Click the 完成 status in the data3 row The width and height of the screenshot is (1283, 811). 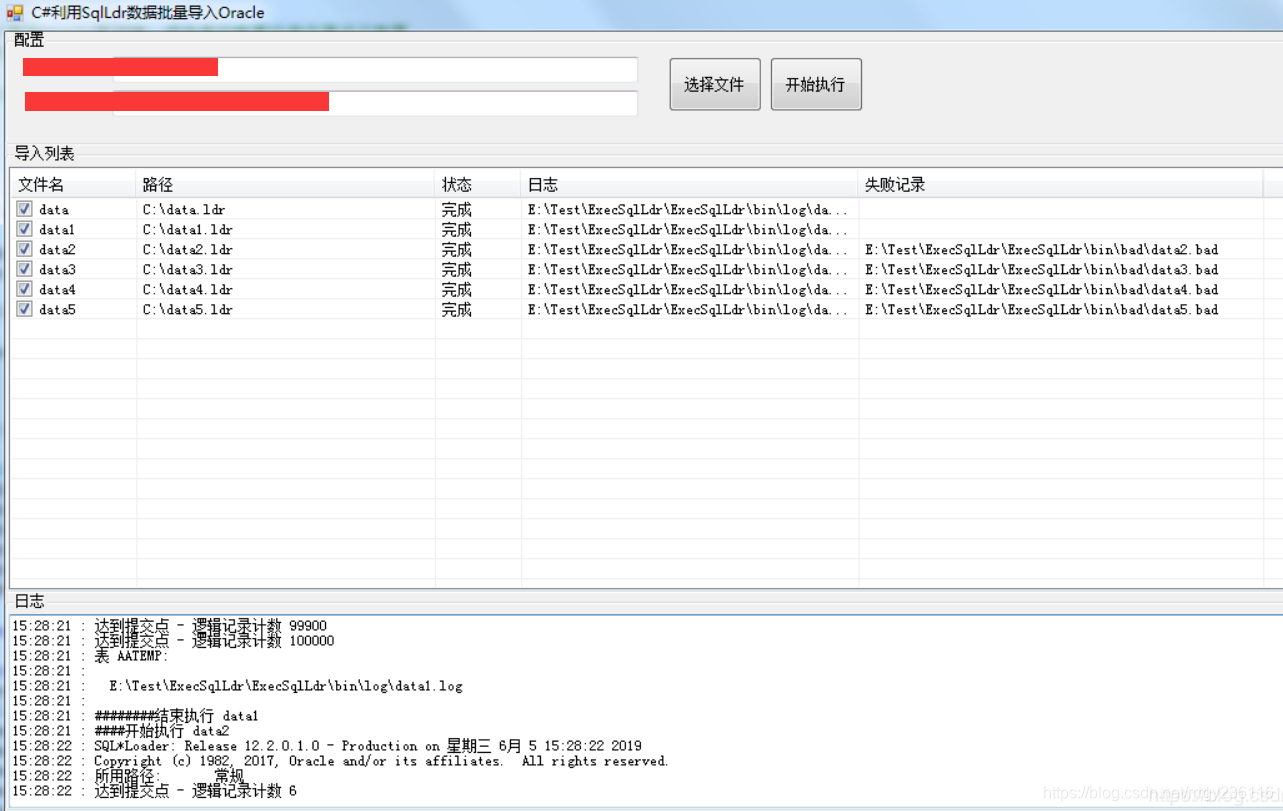click(457, 270)
